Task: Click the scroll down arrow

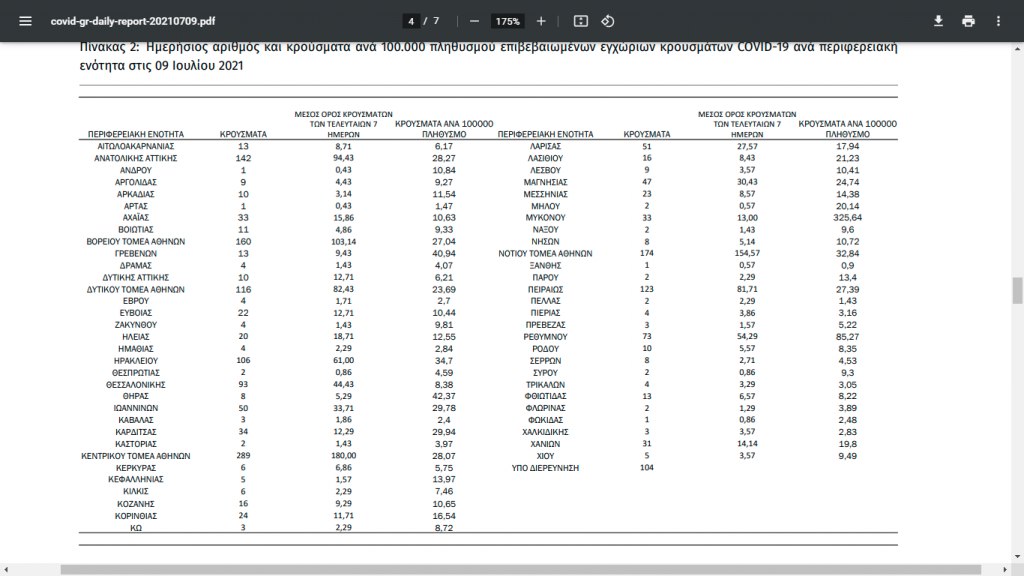Action: click(x=1017, y=557)
